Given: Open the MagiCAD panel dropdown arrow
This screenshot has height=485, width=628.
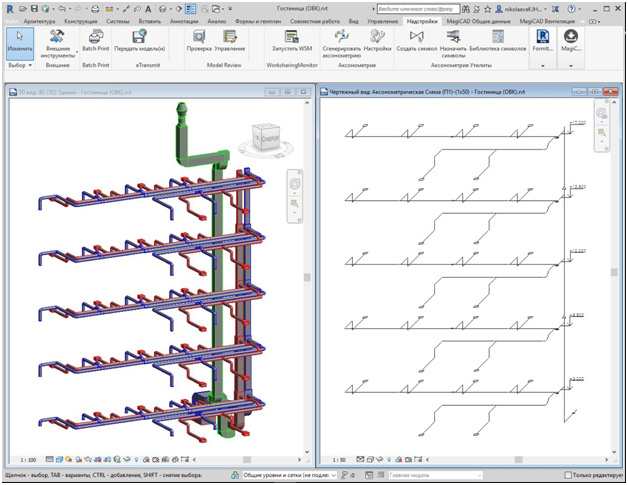Looking at the screenshot, I should 571,65.
